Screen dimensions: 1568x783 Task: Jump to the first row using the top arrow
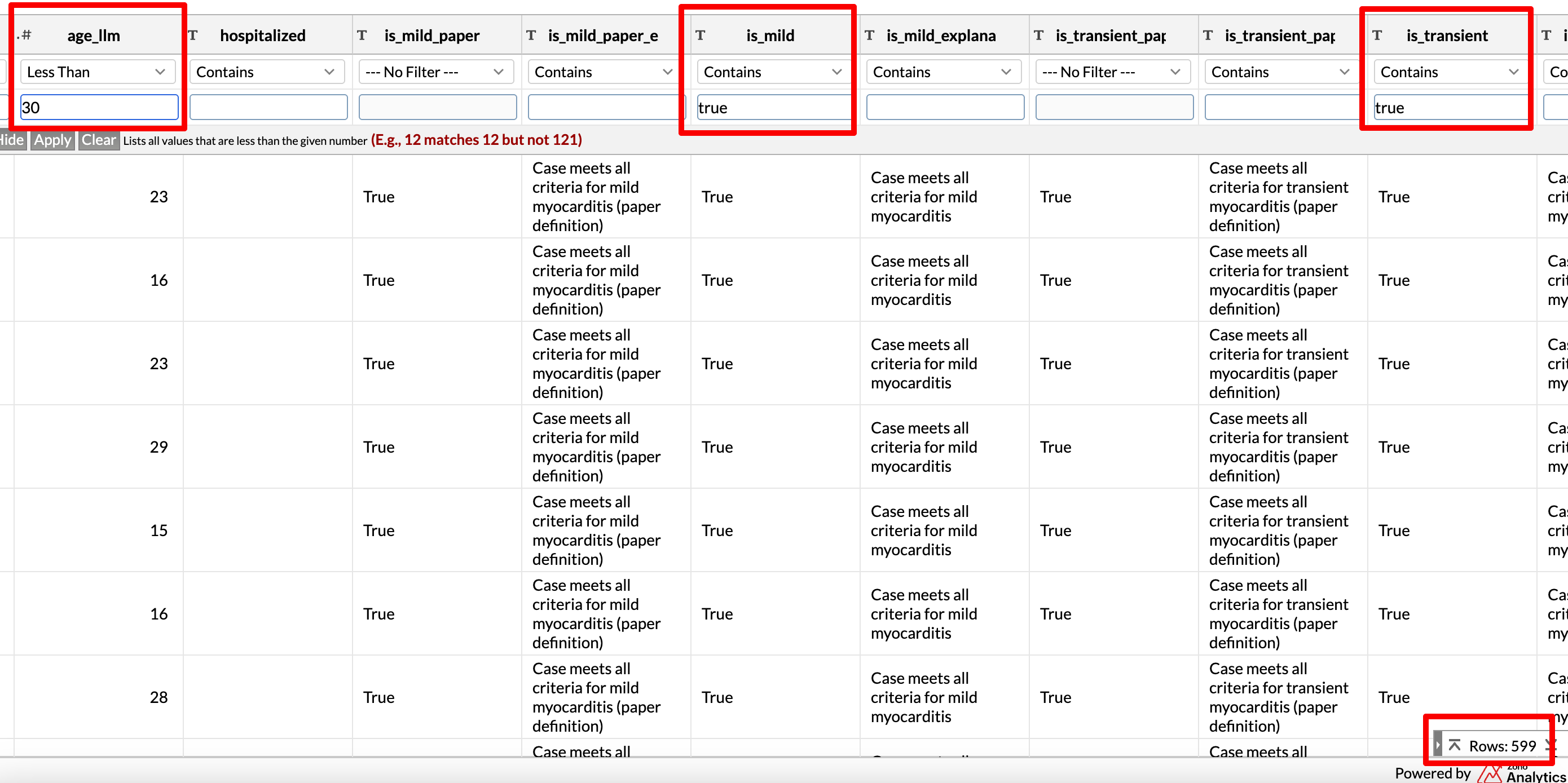point(1454,745)
